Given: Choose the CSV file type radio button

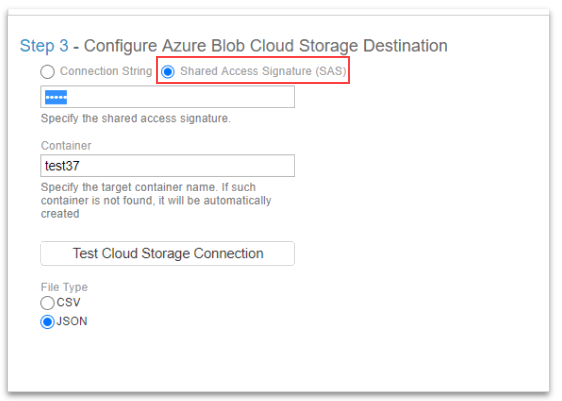Looking at the screenshot, I should (47, 303).
